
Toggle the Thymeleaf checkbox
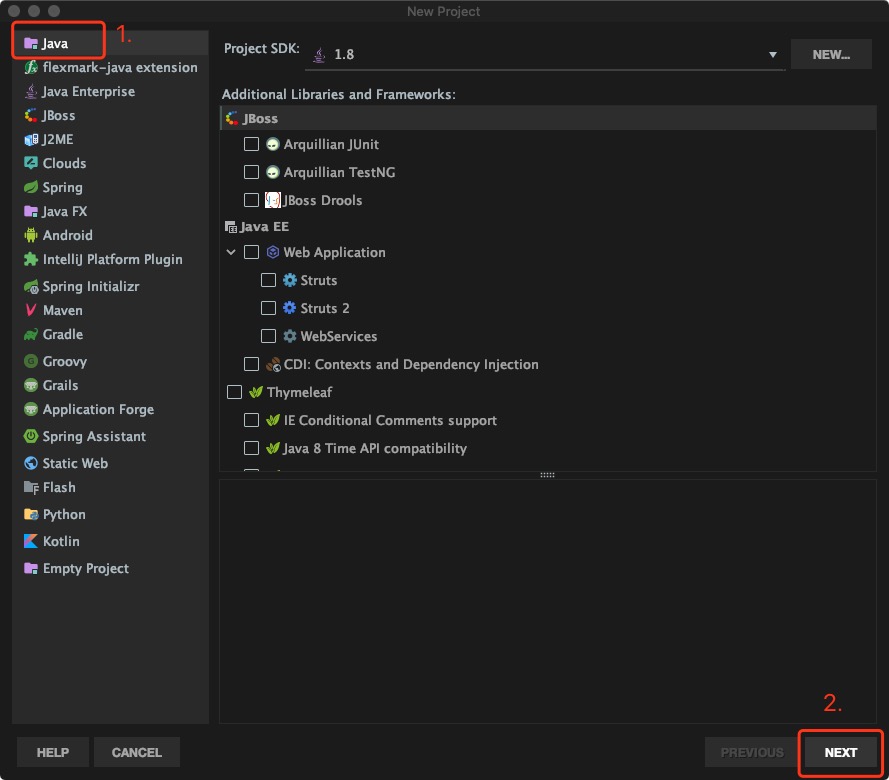point(235,392)
